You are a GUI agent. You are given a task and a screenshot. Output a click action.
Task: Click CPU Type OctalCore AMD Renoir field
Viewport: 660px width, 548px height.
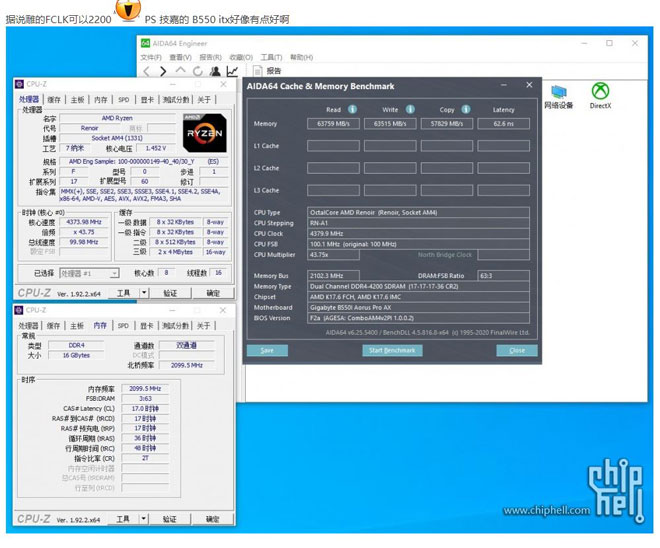(x=418, y=213)
